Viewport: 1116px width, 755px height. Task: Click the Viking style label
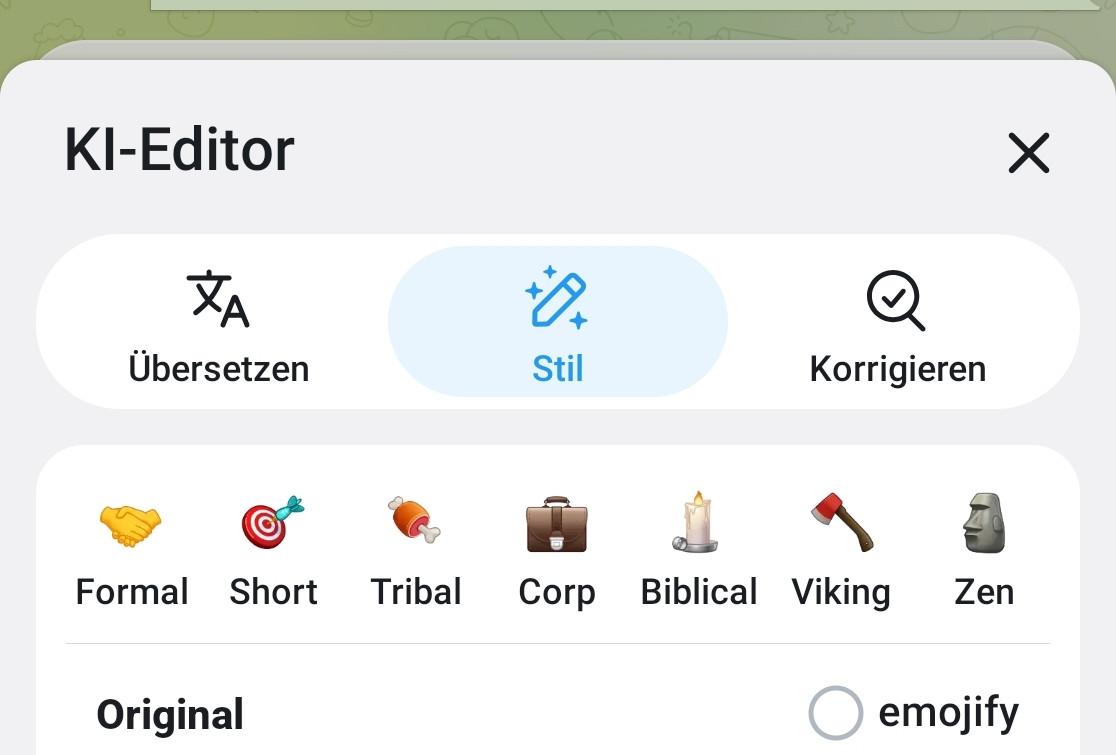coord(841,592)
